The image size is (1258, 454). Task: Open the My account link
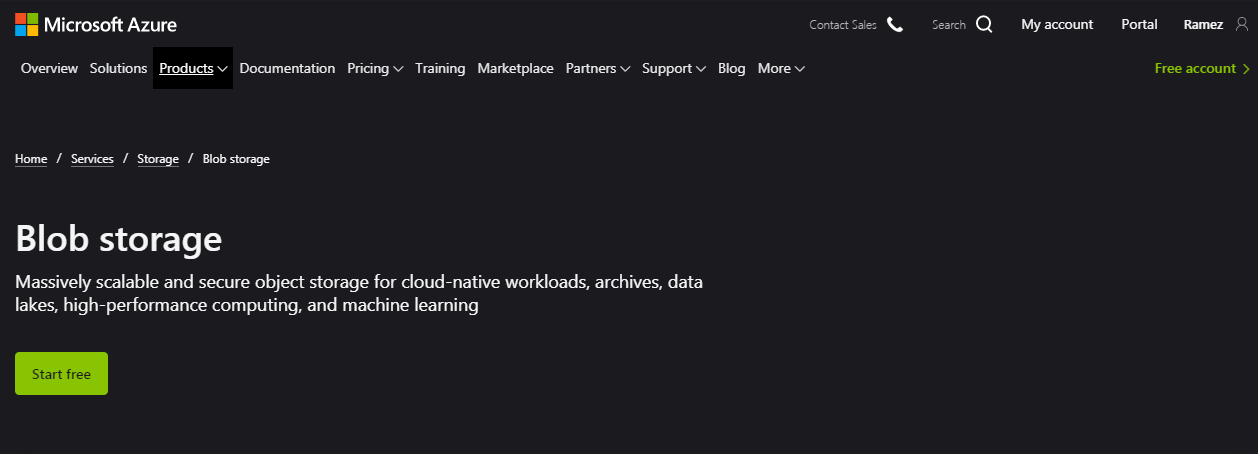click(1057, 25)
